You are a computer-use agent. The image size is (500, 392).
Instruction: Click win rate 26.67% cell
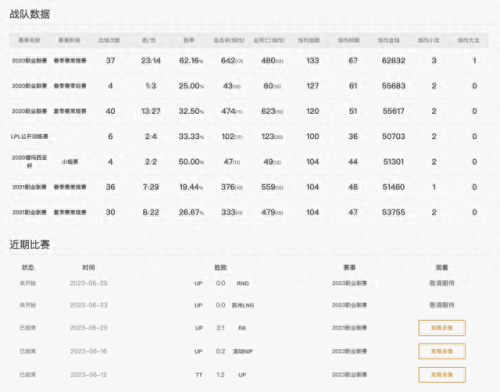[x=191, y=212]
